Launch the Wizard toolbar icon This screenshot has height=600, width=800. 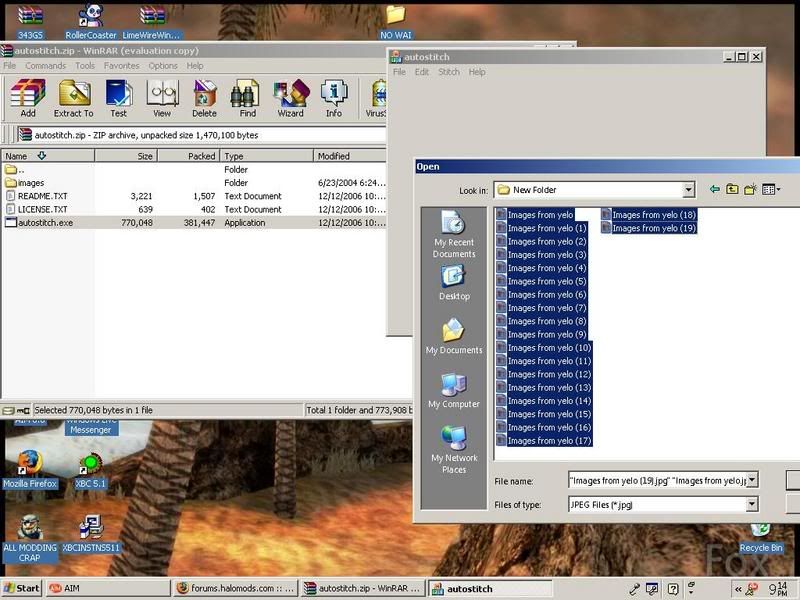(291, 98)
